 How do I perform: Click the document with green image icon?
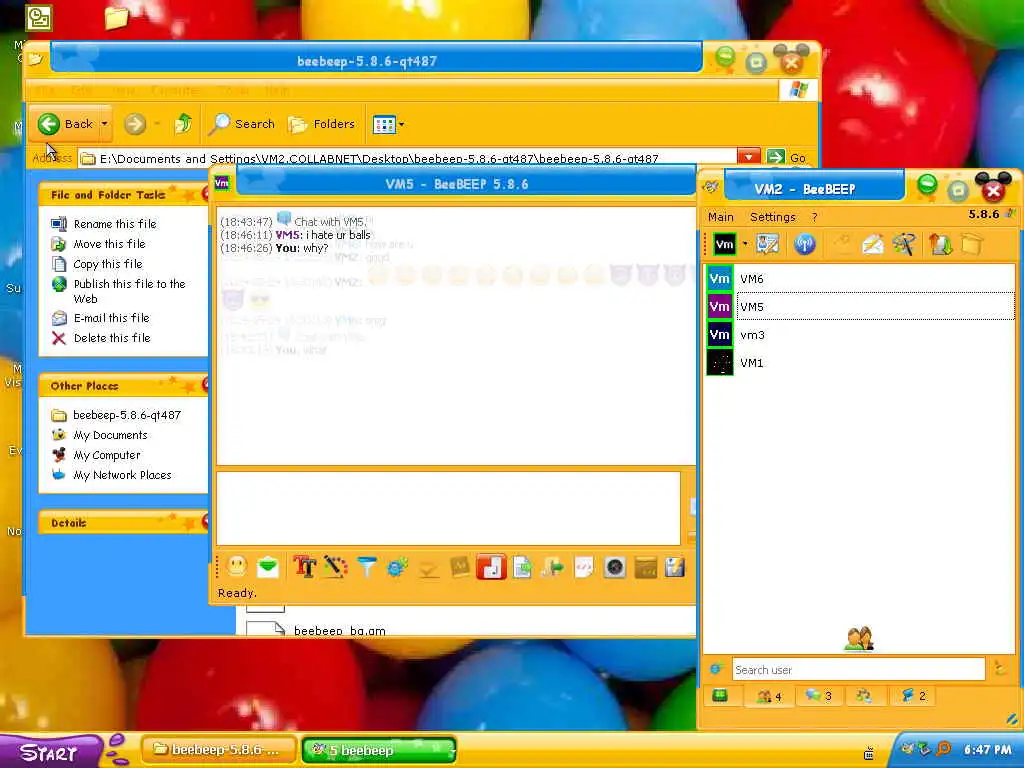click(x=522, y=567)
